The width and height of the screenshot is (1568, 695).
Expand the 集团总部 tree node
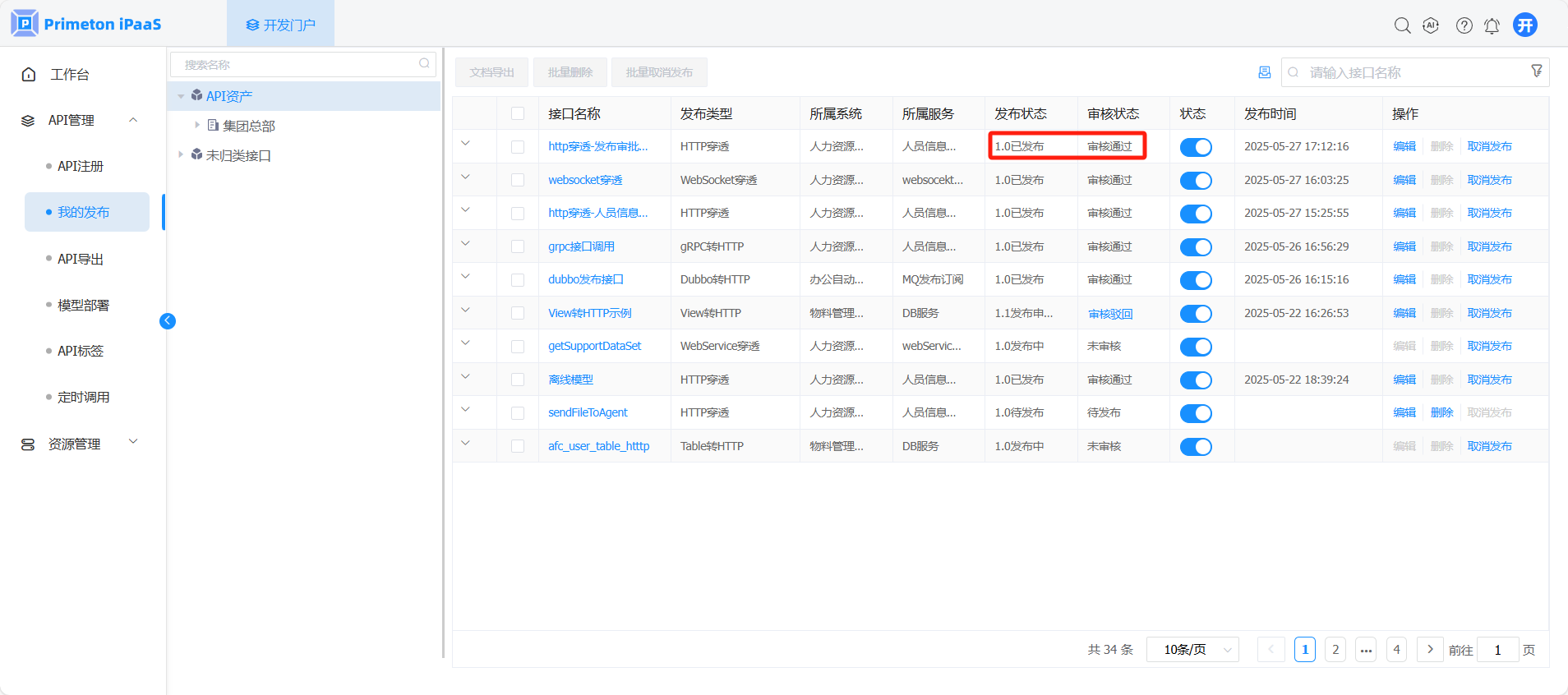coord(197,125)
